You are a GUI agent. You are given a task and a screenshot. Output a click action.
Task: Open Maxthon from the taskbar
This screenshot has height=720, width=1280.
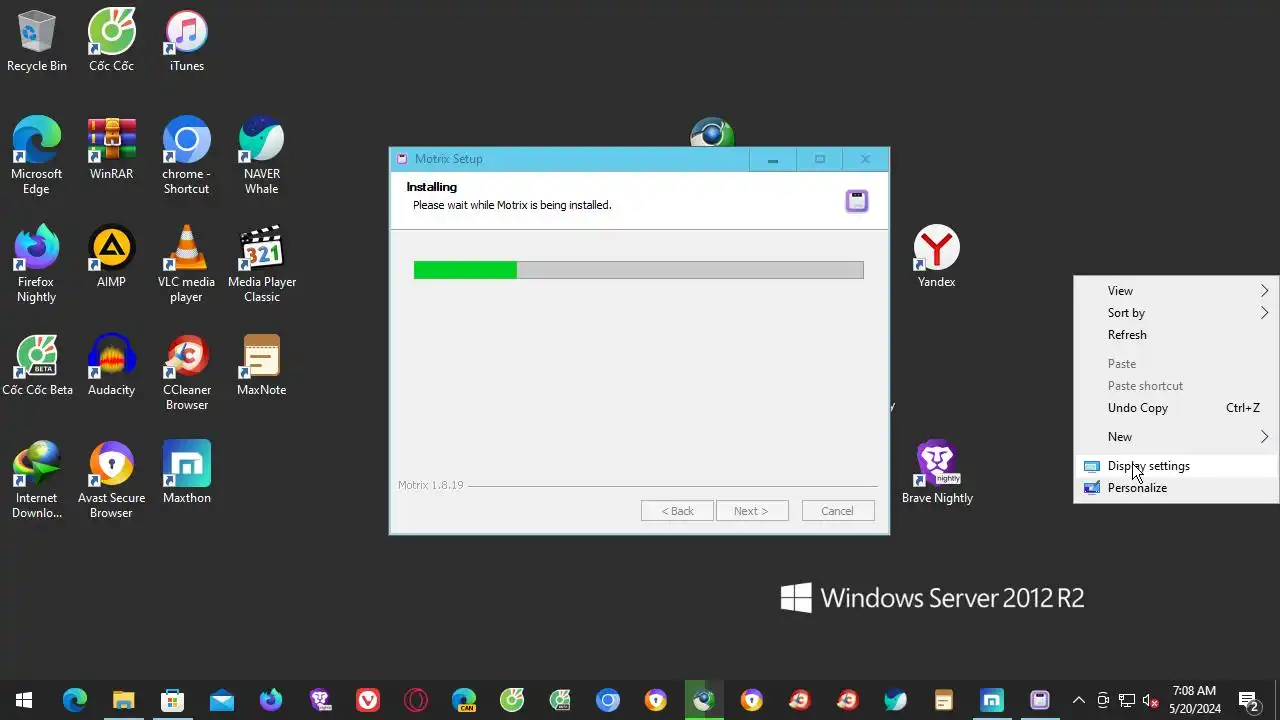992,700
